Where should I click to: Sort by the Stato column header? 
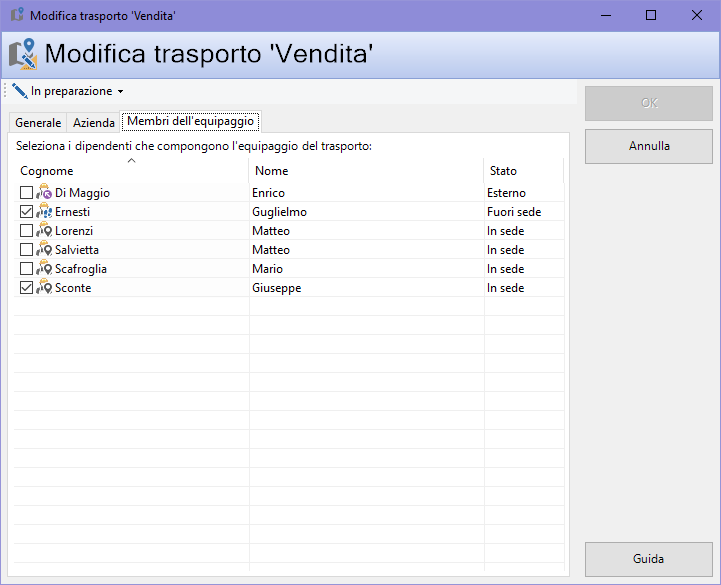point(524,171)
